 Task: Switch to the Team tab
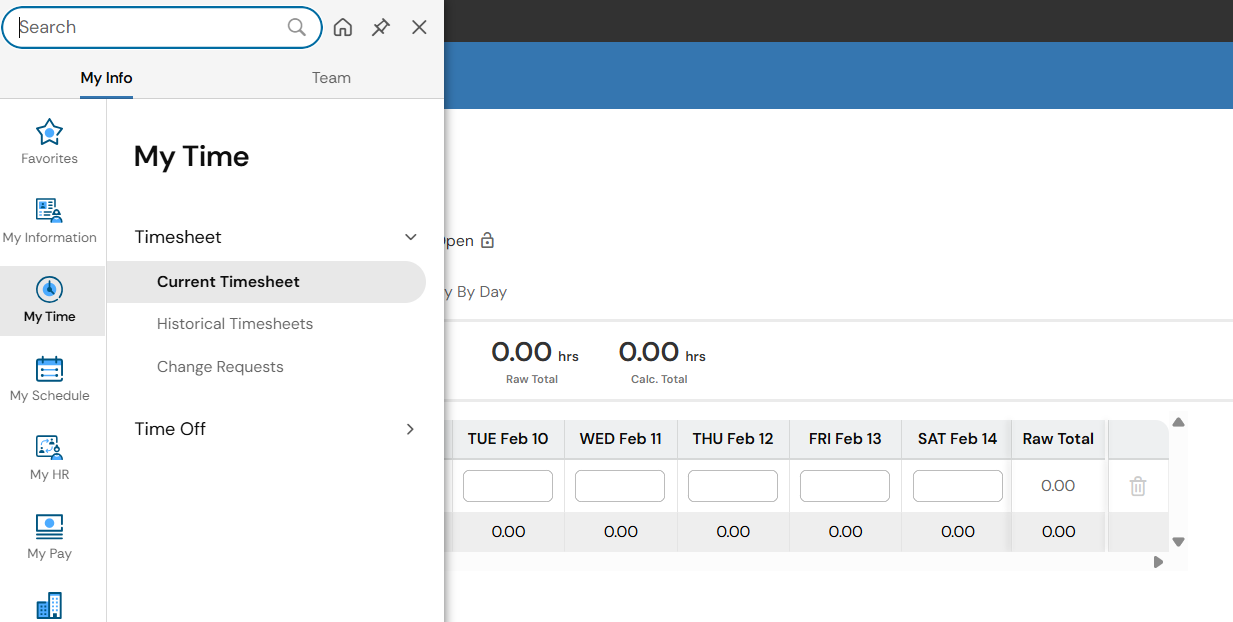point(331,78)
